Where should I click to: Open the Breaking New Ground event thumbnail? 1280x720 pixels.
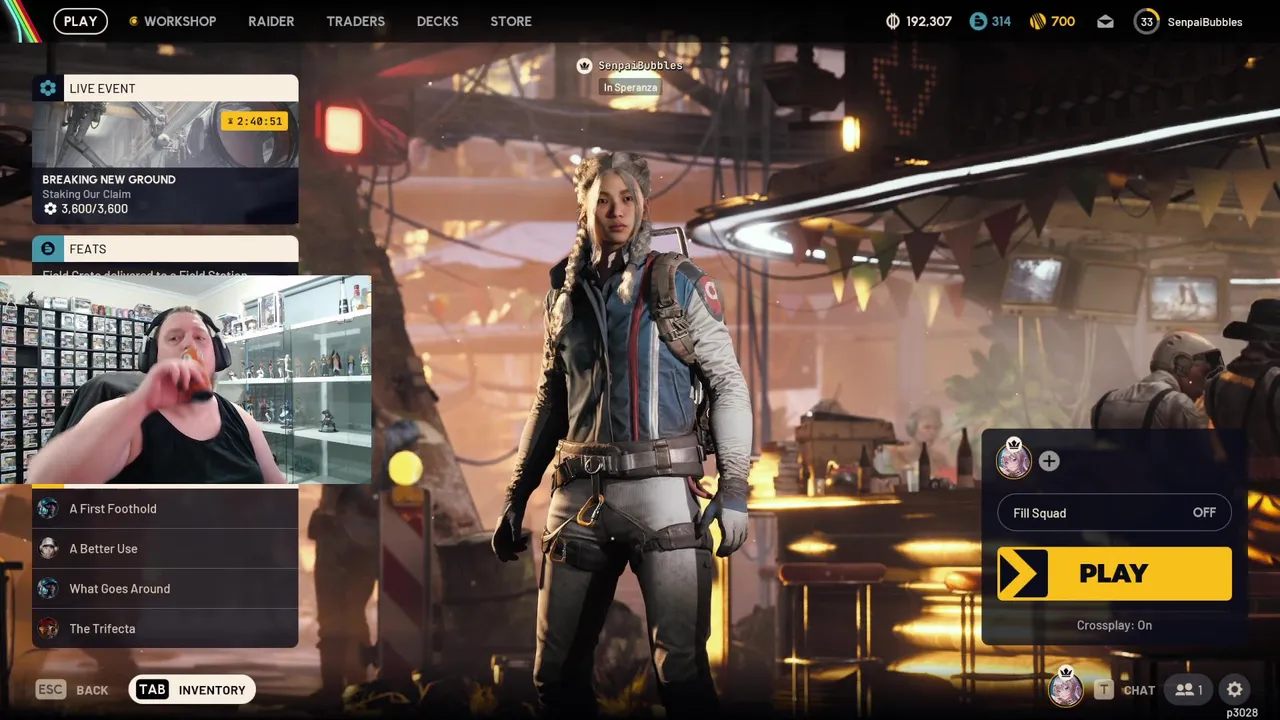point(165,134)
